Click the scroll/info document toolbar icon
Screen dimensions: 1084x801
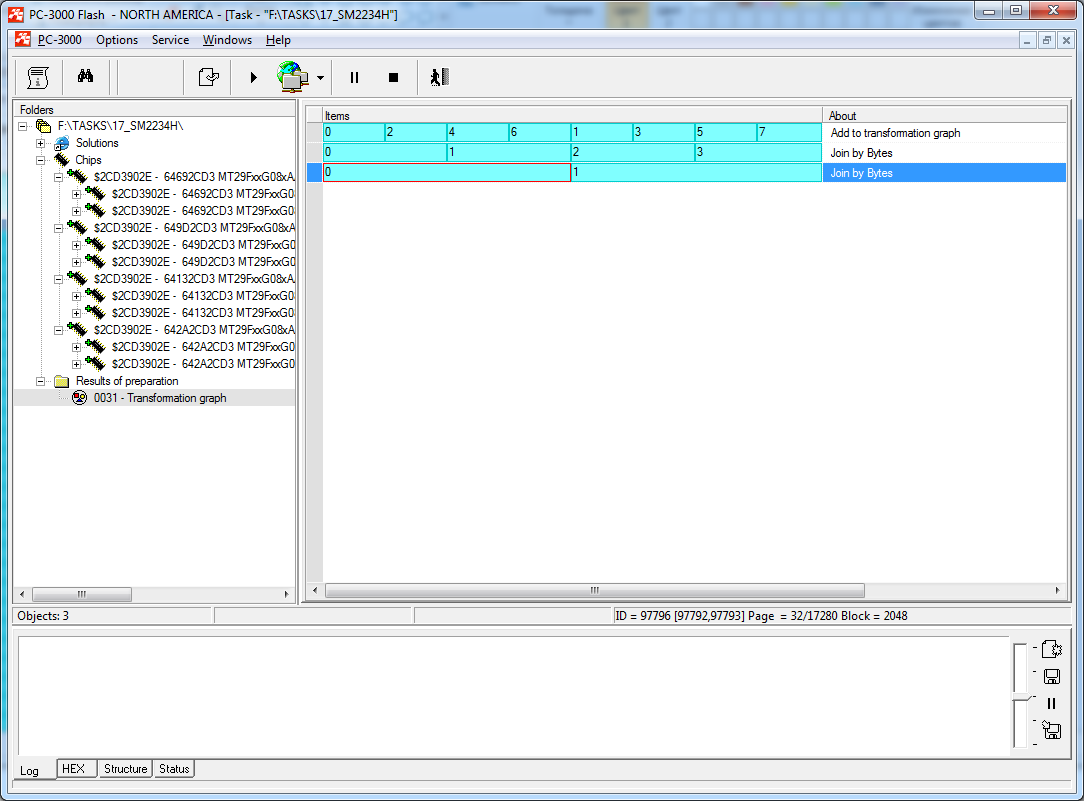(38, 77)
